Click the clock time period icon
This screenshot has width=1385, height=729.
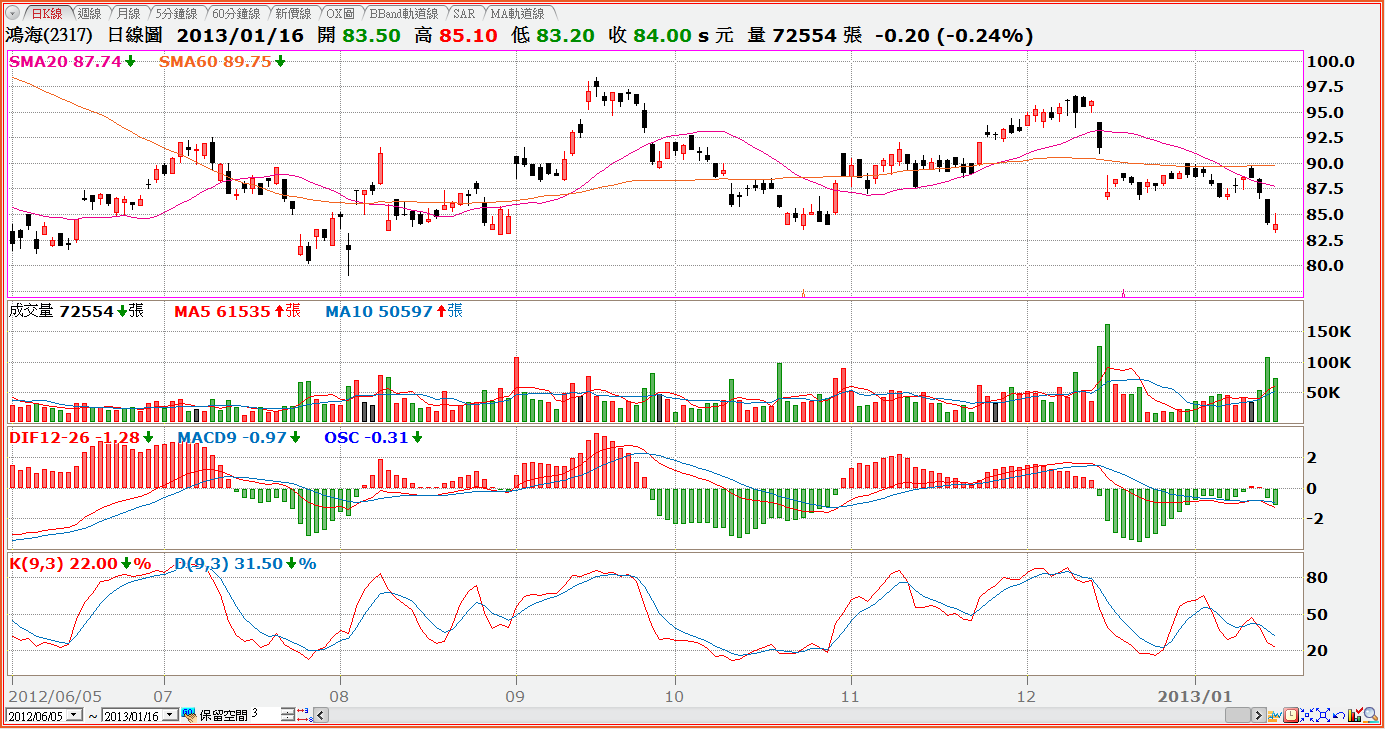[x=1291, y=715]
